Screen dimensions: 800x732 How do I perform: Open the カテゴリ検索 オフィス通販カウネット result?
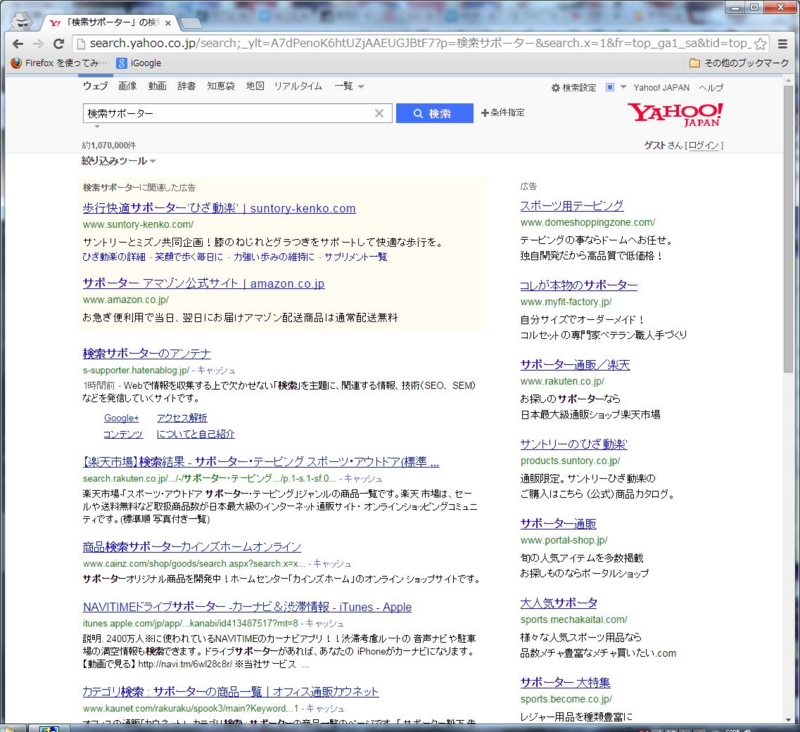pos(231,692)
